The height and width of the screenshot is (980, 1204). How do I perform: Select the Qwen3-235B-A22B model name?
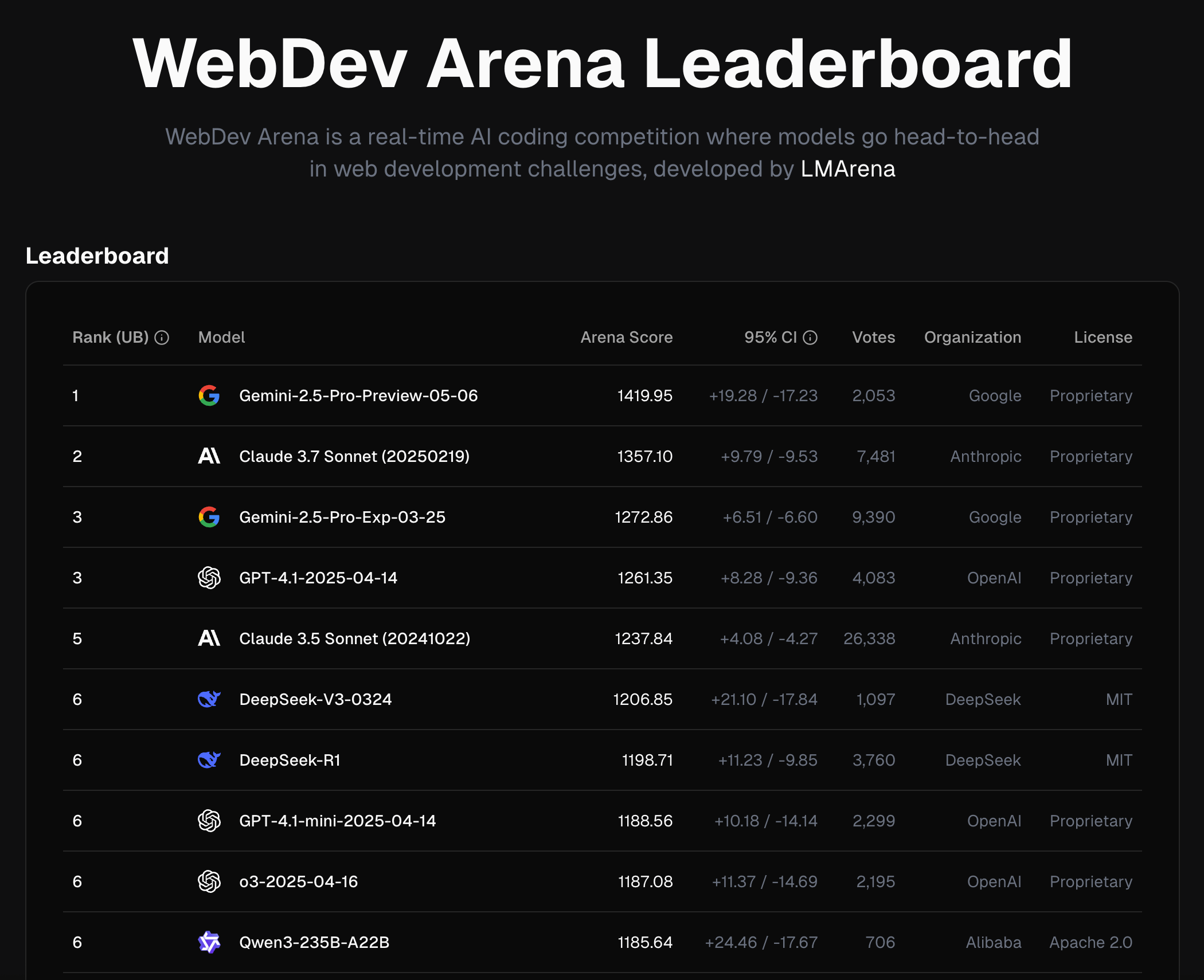[x=314, y=942]
